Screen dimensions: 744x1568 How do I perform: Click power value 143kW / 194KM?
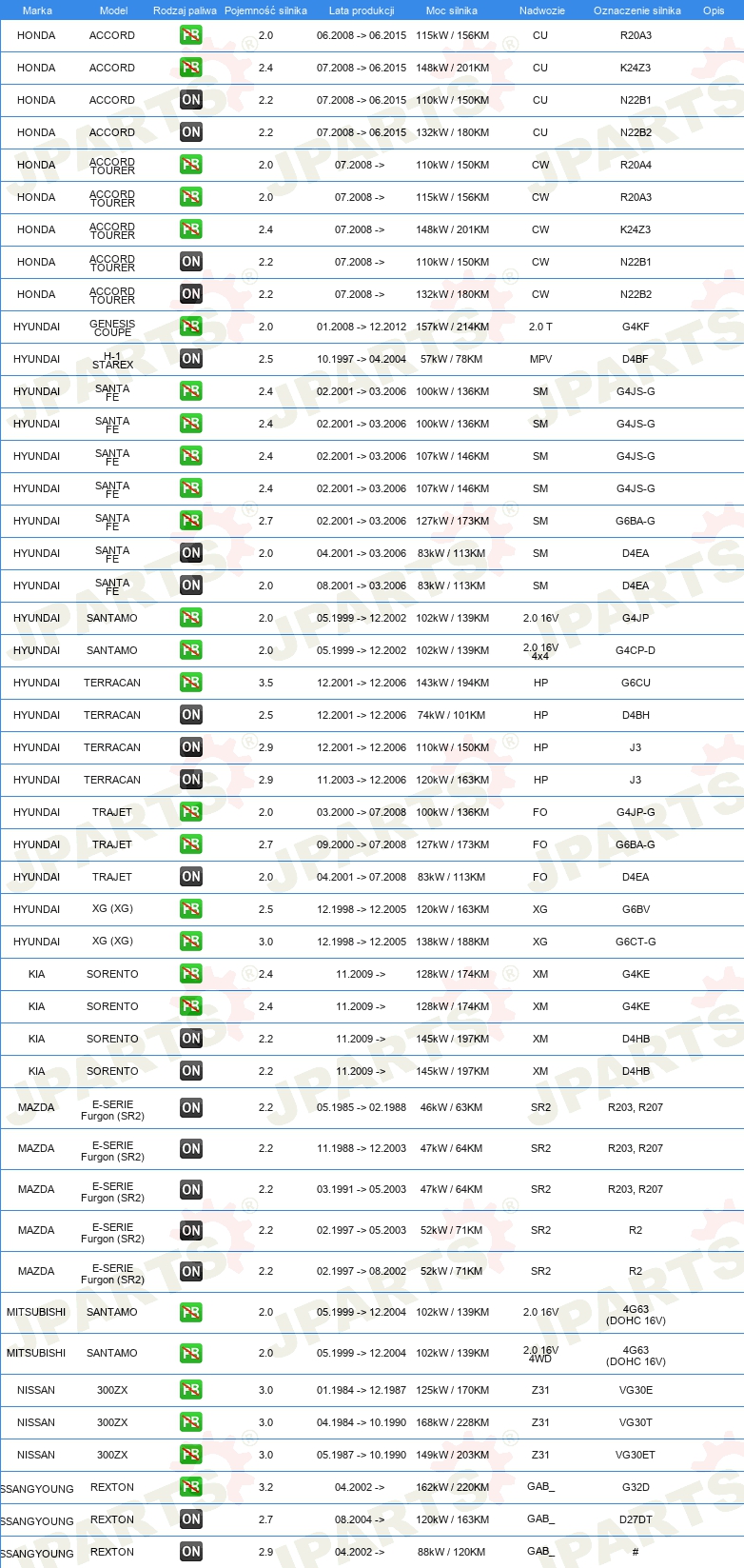coord(452,683)
